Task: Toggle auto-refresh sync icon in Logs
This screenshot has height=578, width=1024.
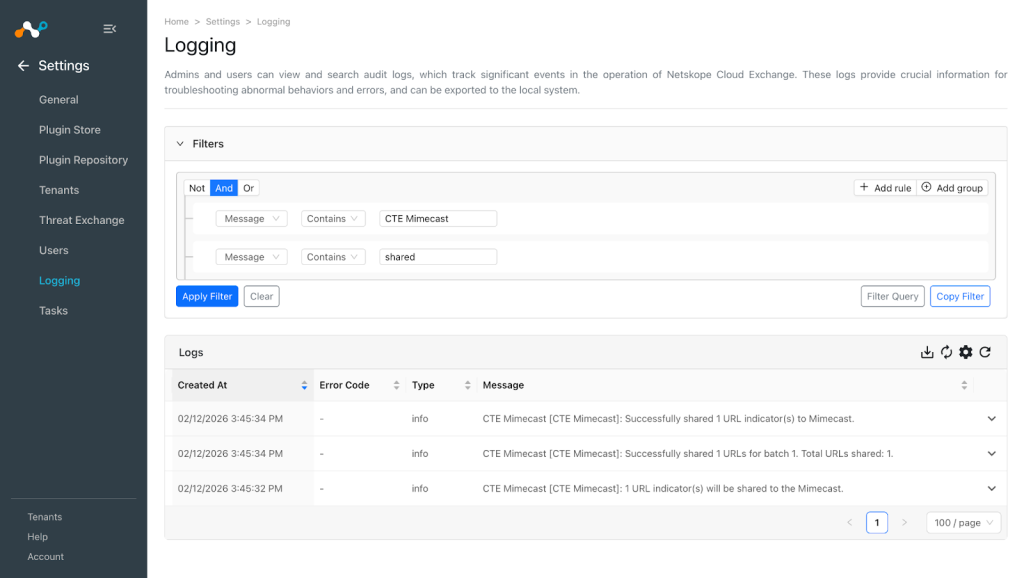Action: coord(946,352)
